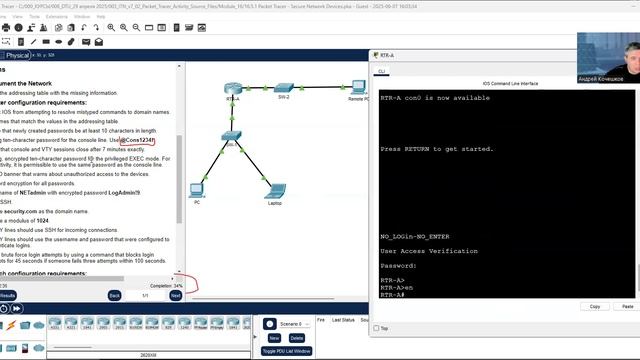This screenshot has height=360, width=640.
Task: Open Network Information icon
Action: (x=18, y=28)
